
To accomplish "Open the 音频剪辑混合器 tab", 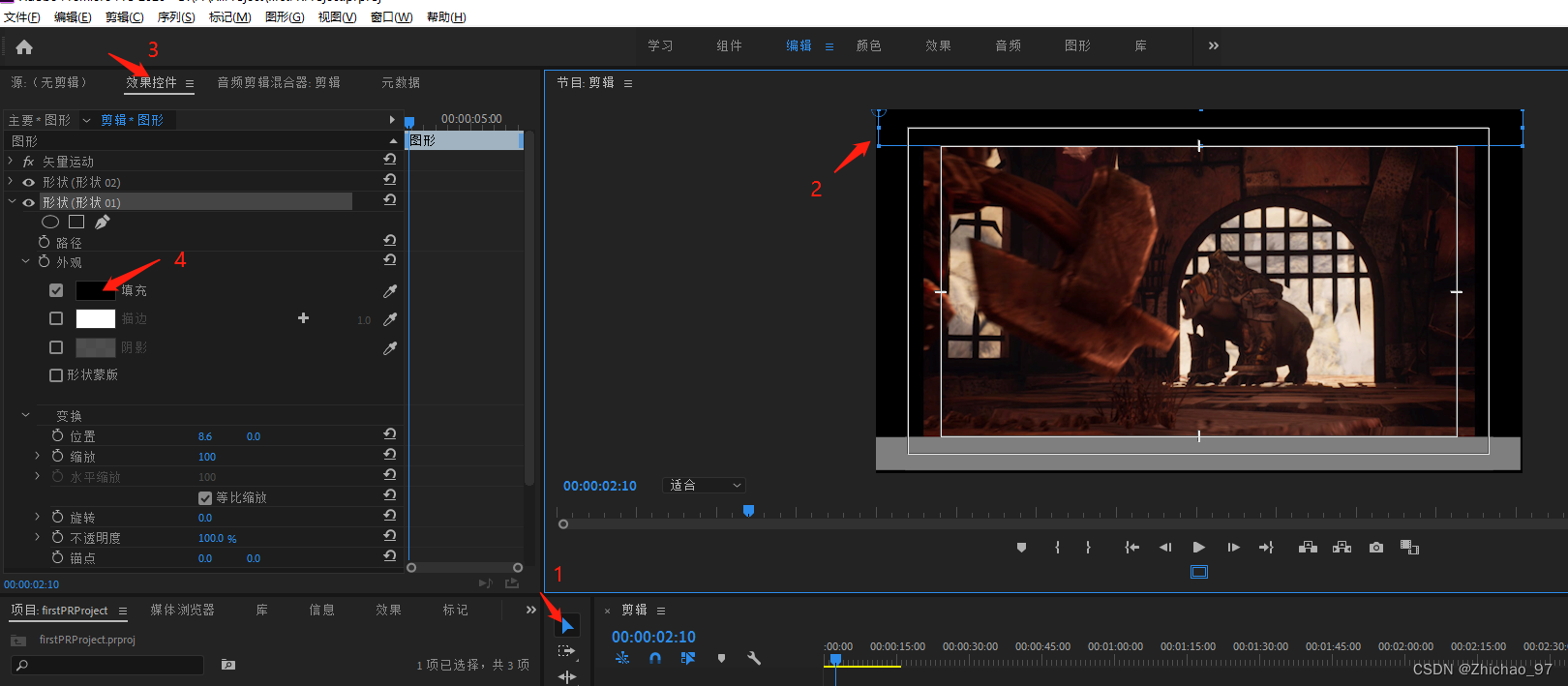I will tap(279, 82).
